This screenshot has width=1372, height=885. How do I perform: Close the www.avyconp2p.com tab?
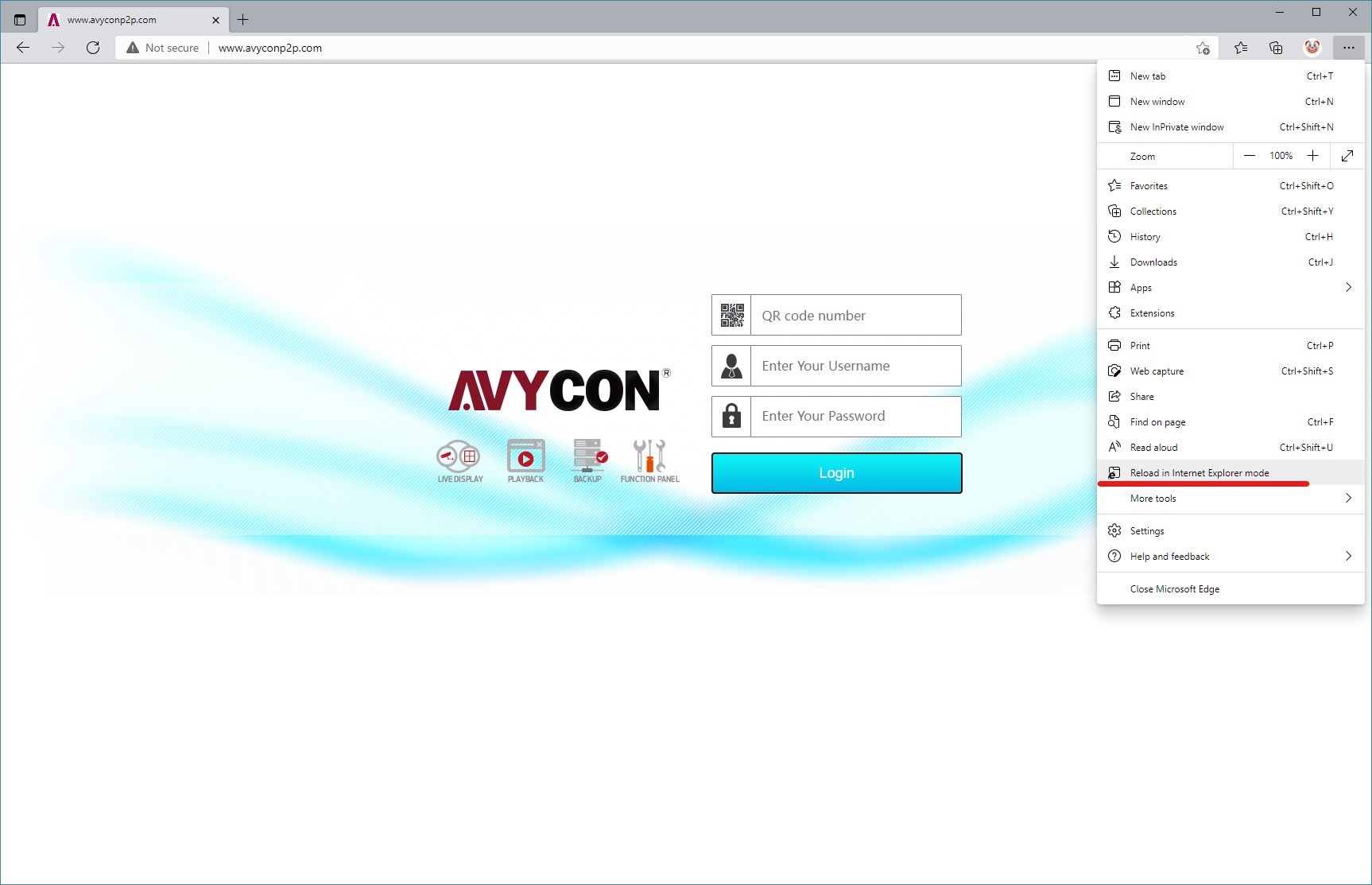[215, 20]
